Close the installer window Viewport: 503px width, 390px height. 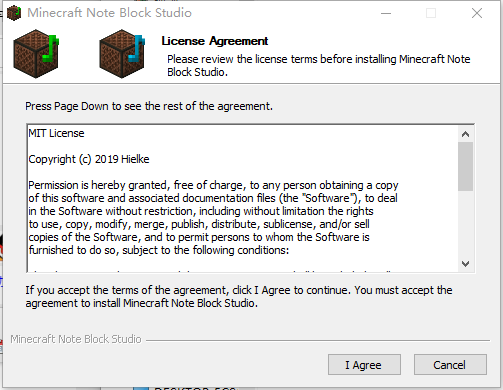tap(477, 13)
